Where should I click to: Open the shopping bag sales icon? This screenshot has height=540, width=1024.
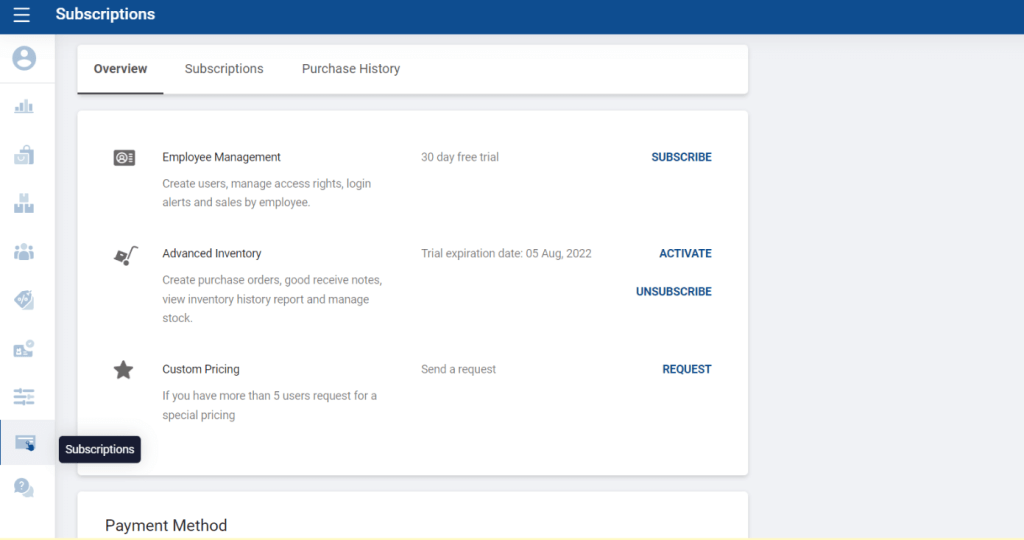24,155
